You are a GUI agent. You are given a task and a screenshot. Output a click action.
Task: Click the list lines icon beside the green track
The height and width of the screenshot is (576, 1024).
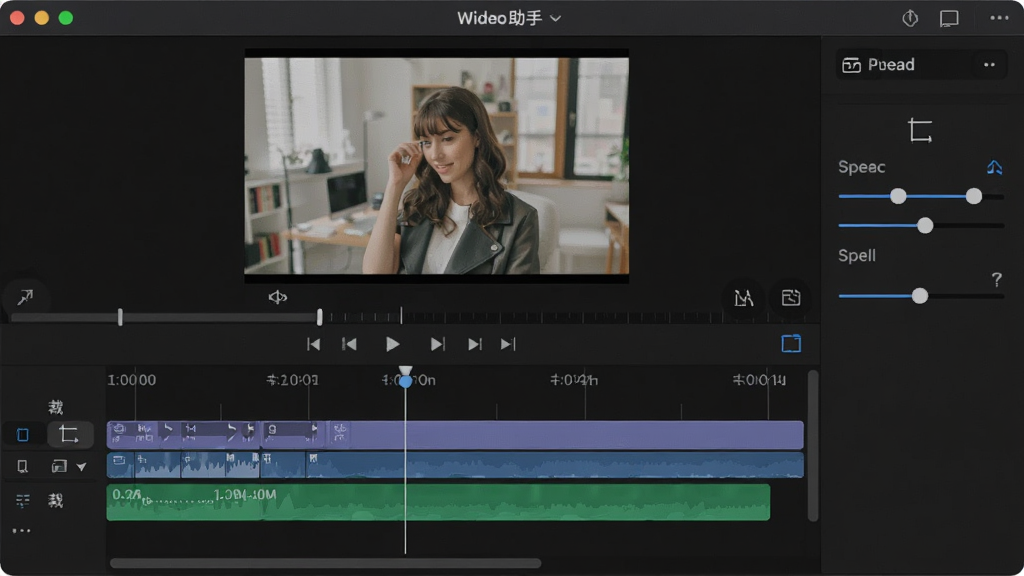coord(23,501)
